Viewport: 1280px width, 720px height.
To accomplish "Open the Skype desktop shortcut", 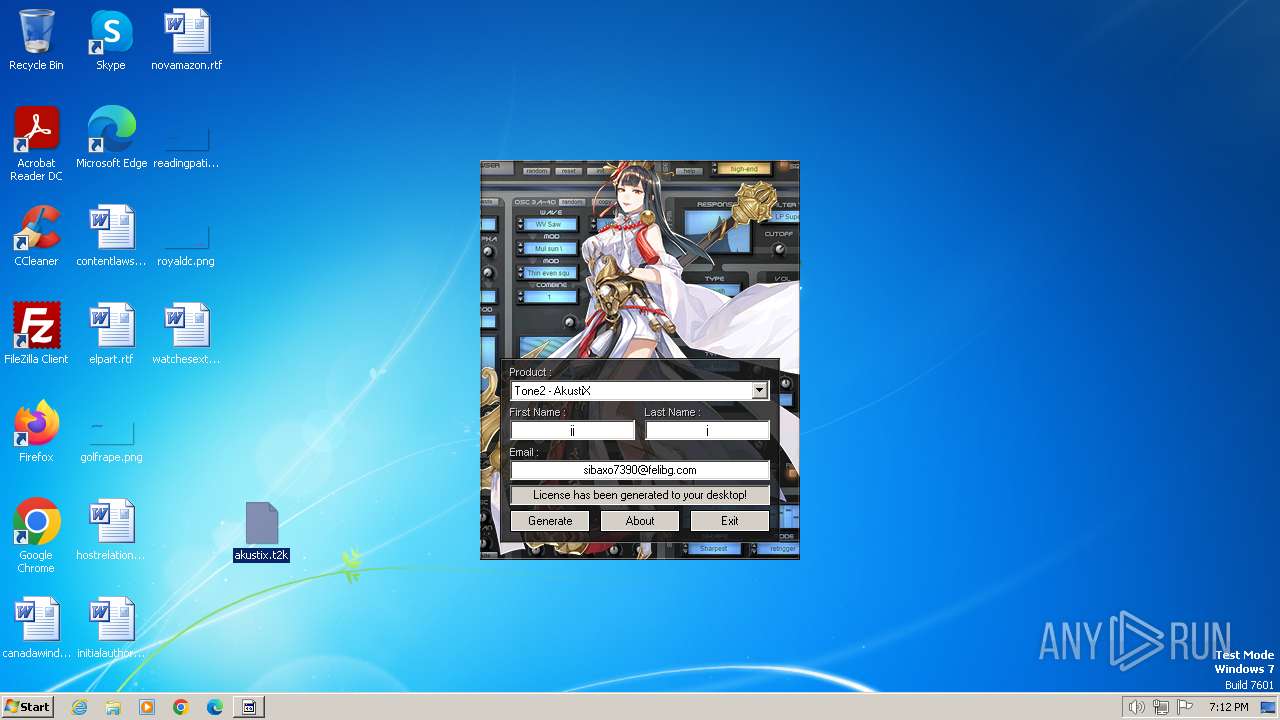I will point(111,40).
